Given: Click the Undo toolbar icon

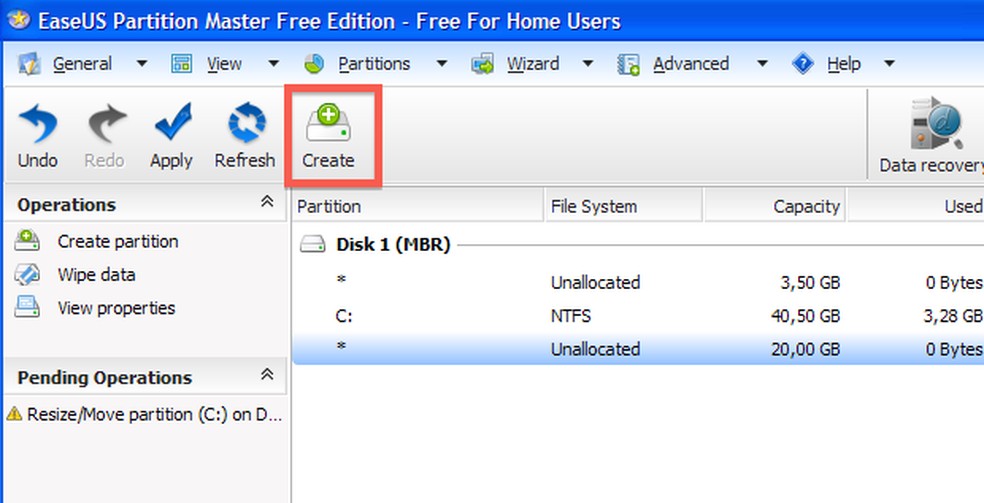Looking at the screenshot, I should (37, 126).
